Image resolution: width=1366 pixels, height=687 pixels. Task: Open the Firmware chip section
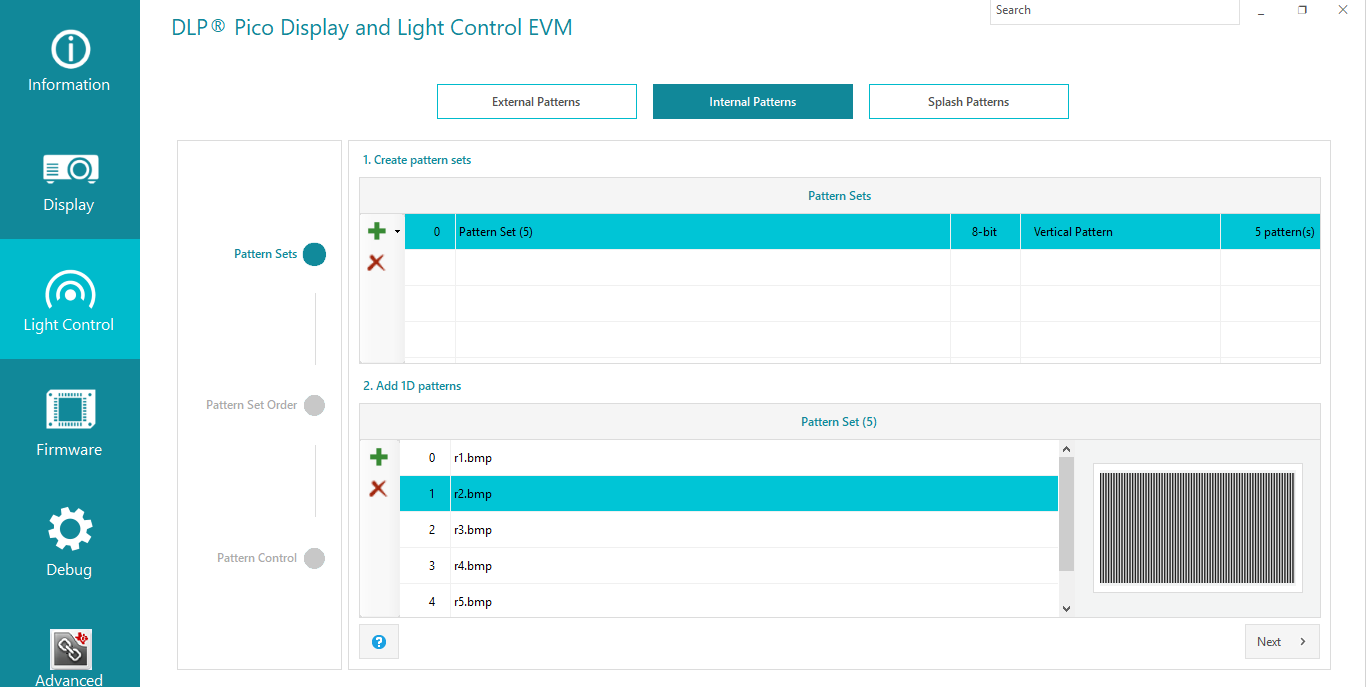(x=69, y=420)
